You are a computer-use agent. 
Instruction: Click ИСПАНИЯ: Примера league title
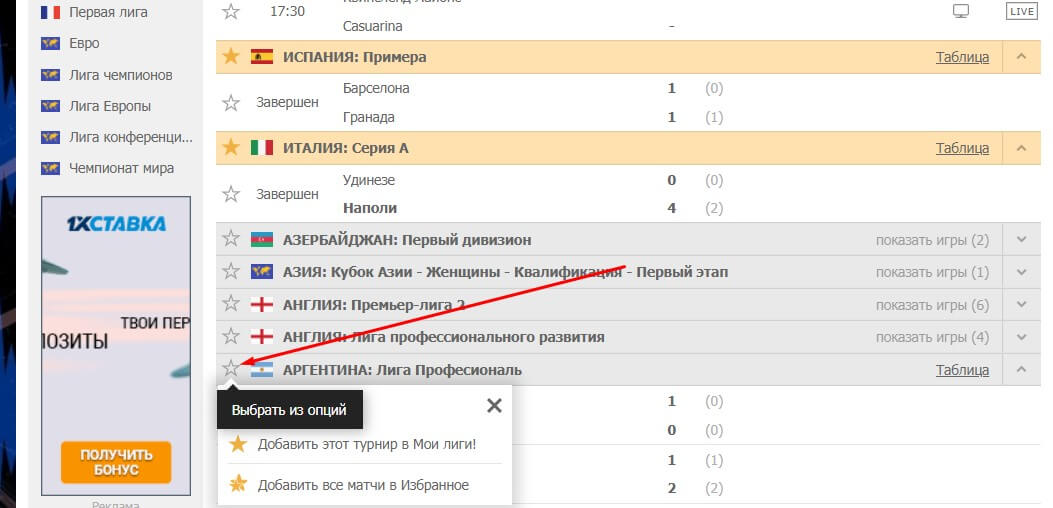coord(355,57)
